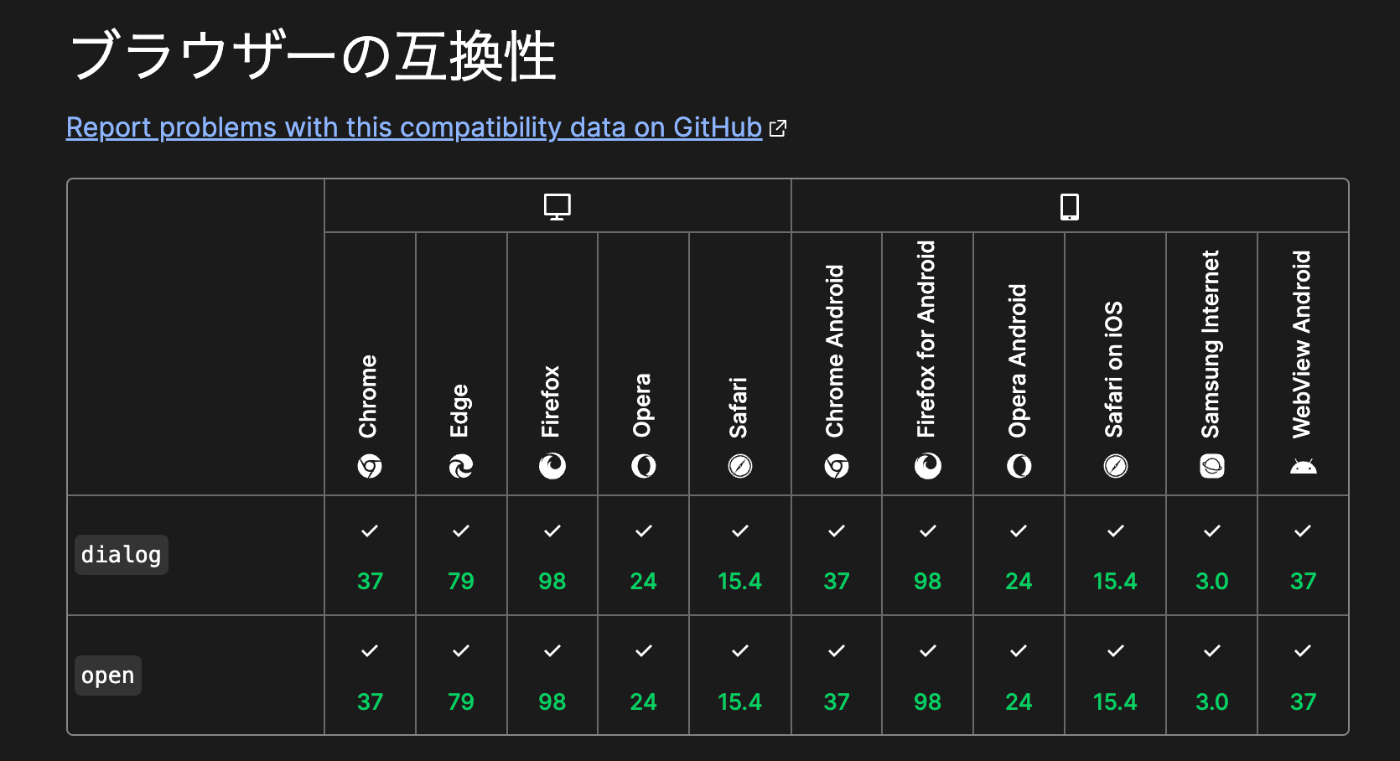Expand dialog support details for Chrome 37

[x=370, y=555]
